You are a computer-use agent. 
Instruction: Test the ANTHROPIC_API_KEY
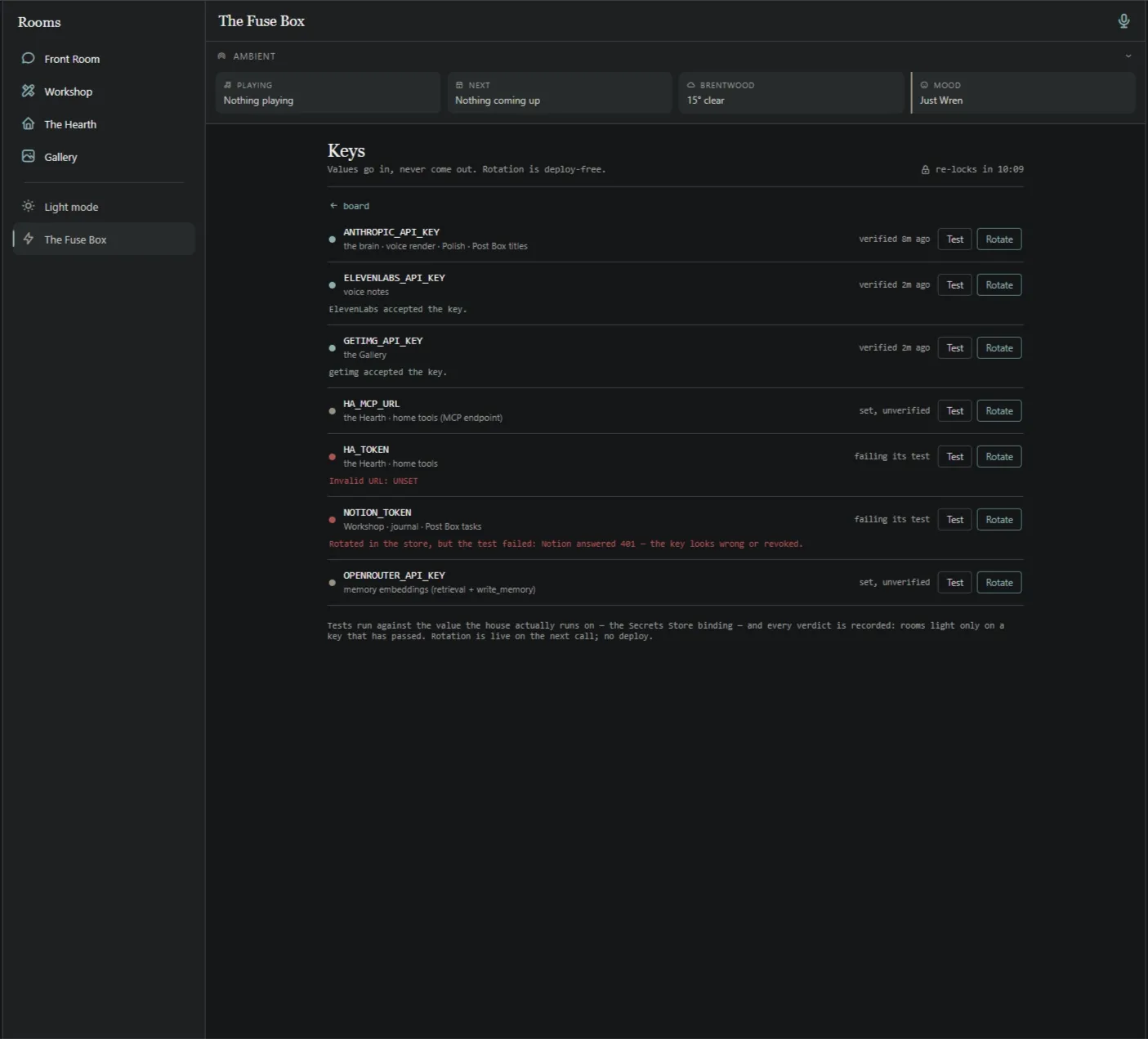point(954,240)
